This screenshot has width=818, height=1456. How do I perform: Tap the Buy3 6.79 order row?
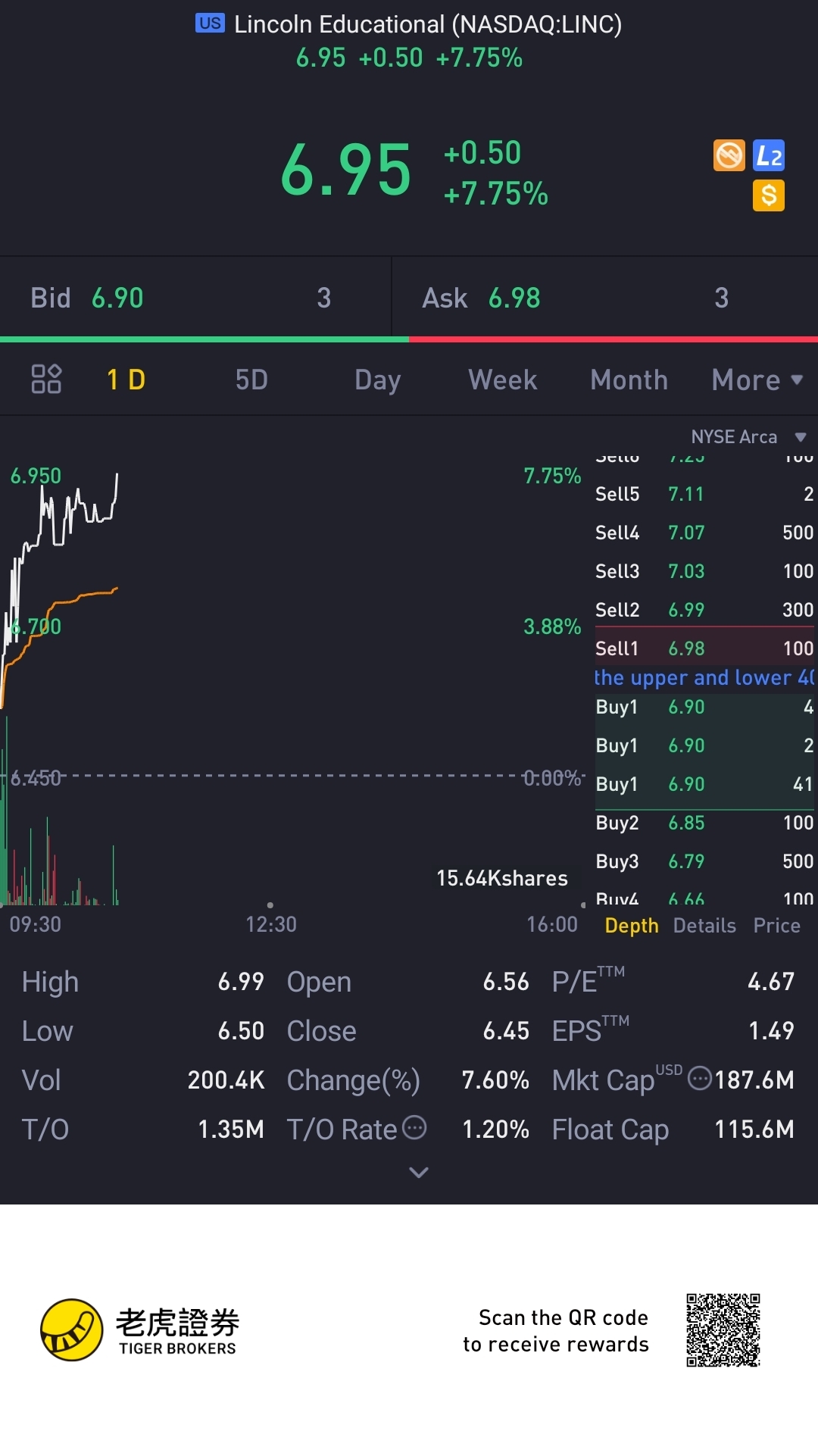click(704, 861)
